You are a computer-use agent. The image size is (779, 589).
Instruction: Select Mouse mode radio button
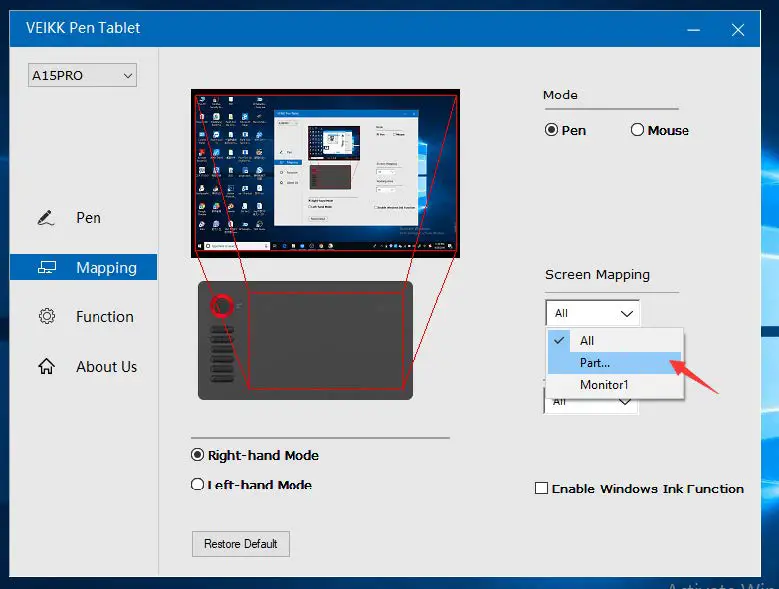tap(637, 130)
